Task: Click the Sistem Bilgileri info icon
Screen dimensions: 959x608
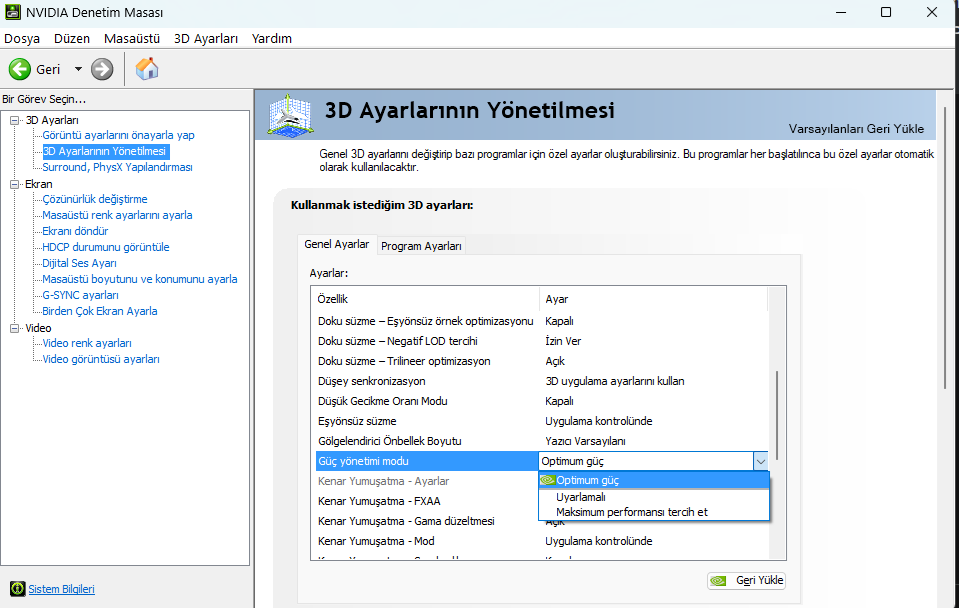Action: pyautogui.click(x=18, y=589)
